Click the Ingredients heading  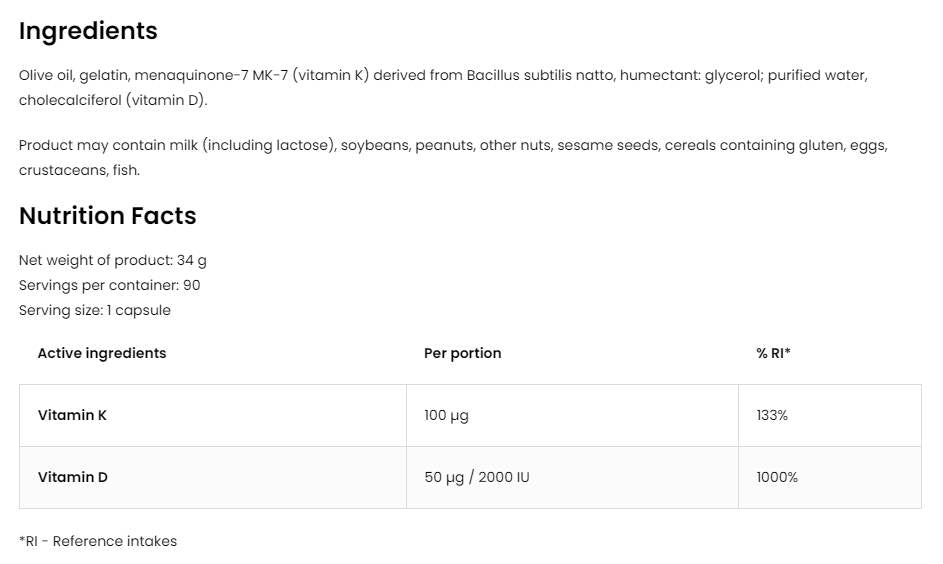point(88,31)
